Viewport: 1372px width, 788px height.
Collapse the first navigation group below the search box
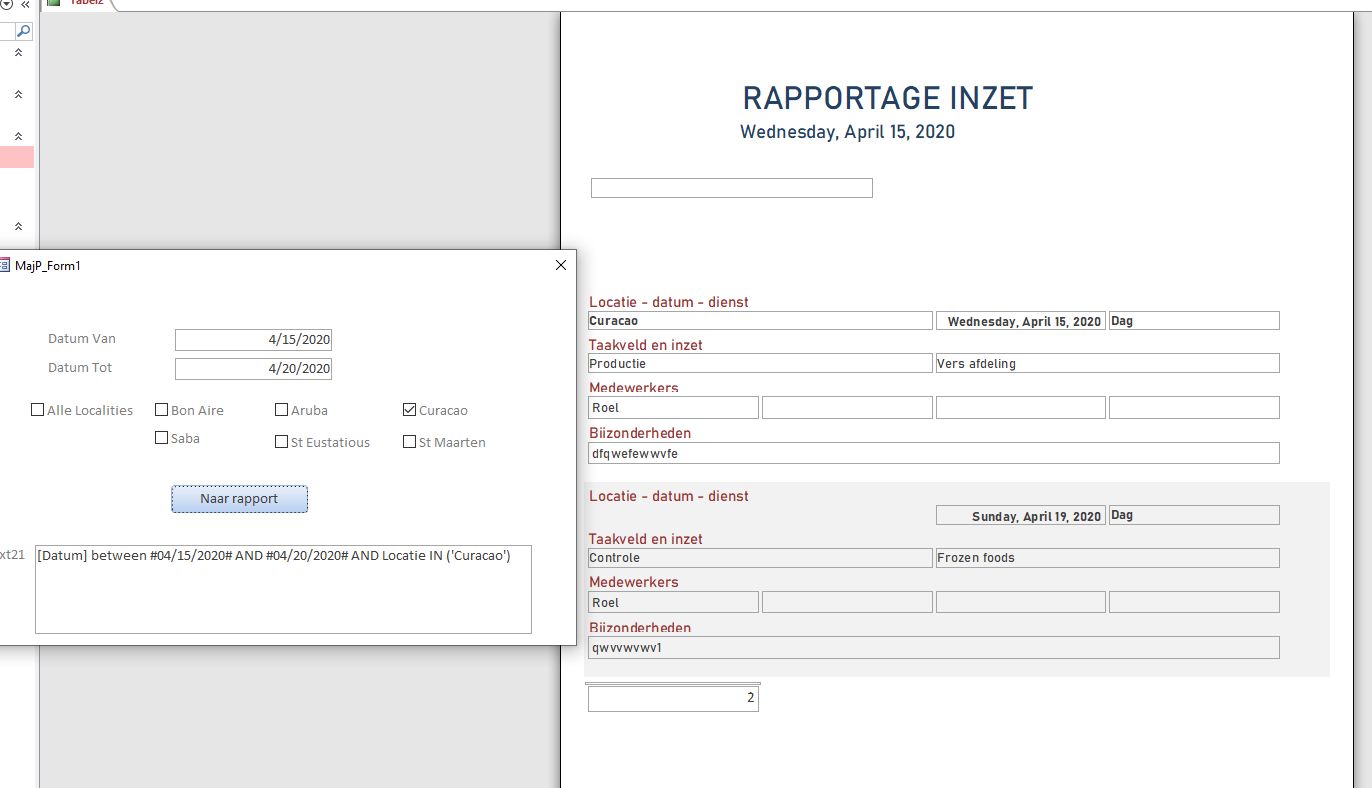coord(19,53)
